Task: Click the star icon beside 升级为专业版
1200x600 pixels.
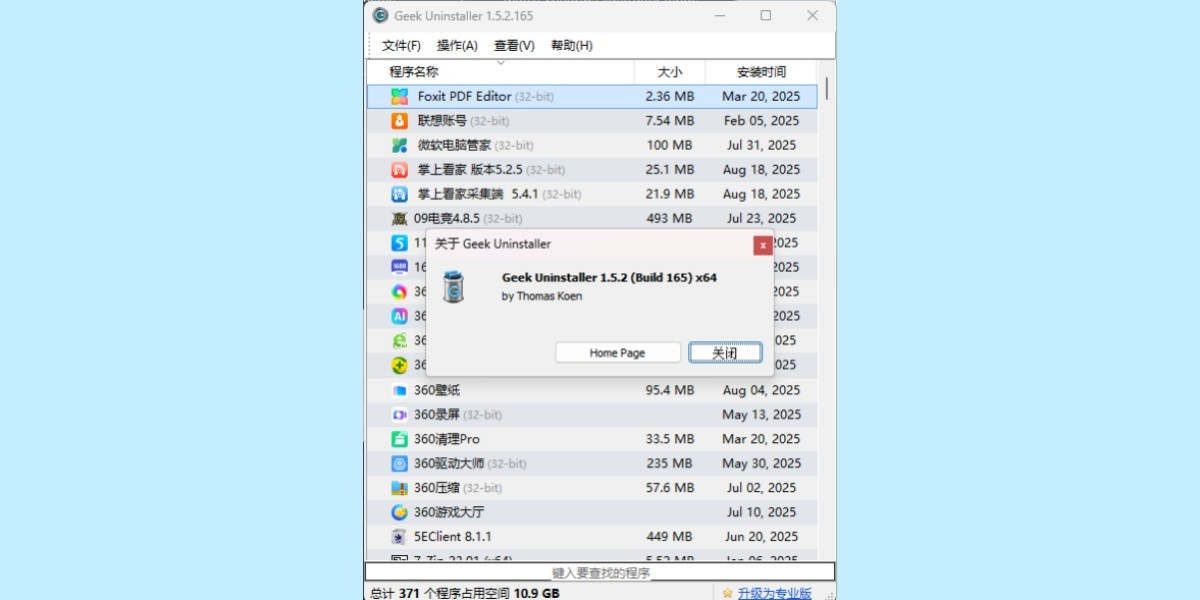Action: tap(727, 593)
